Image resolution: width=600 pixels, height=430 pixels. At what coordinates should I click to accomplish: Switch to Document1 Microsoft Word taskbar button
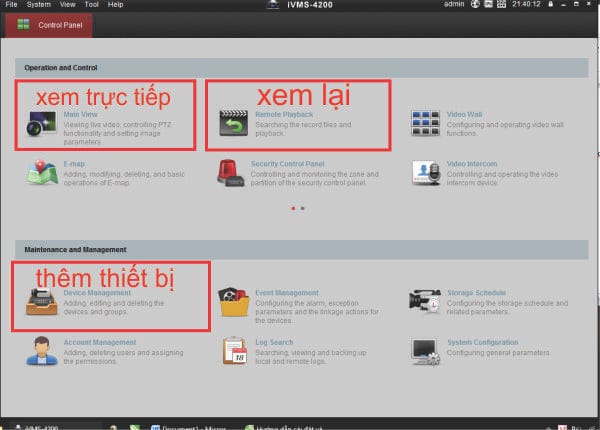(x=190, y=428)
